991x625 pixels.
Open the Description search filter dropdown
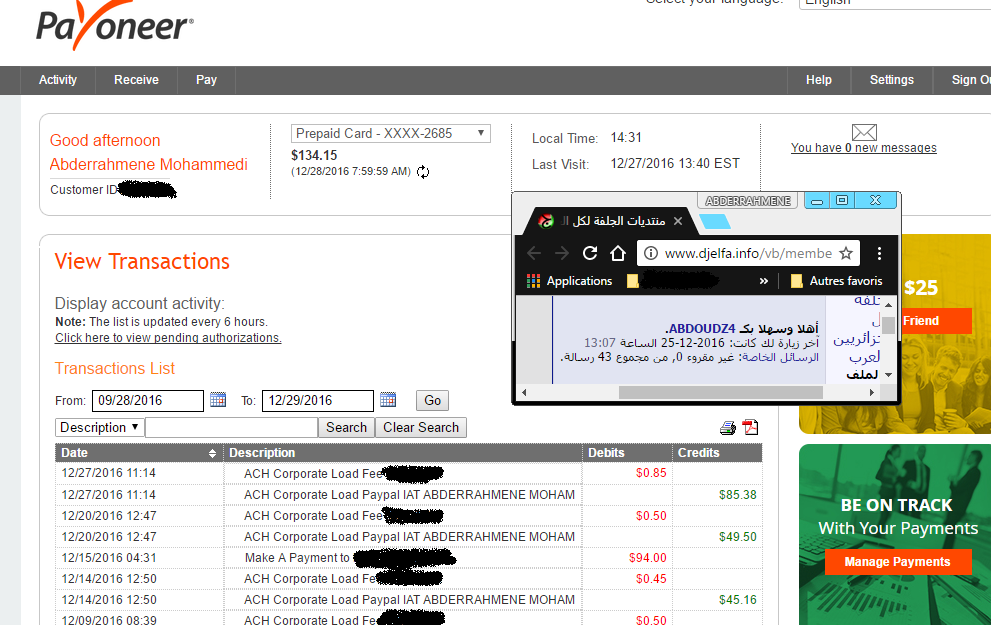[100, 427]
